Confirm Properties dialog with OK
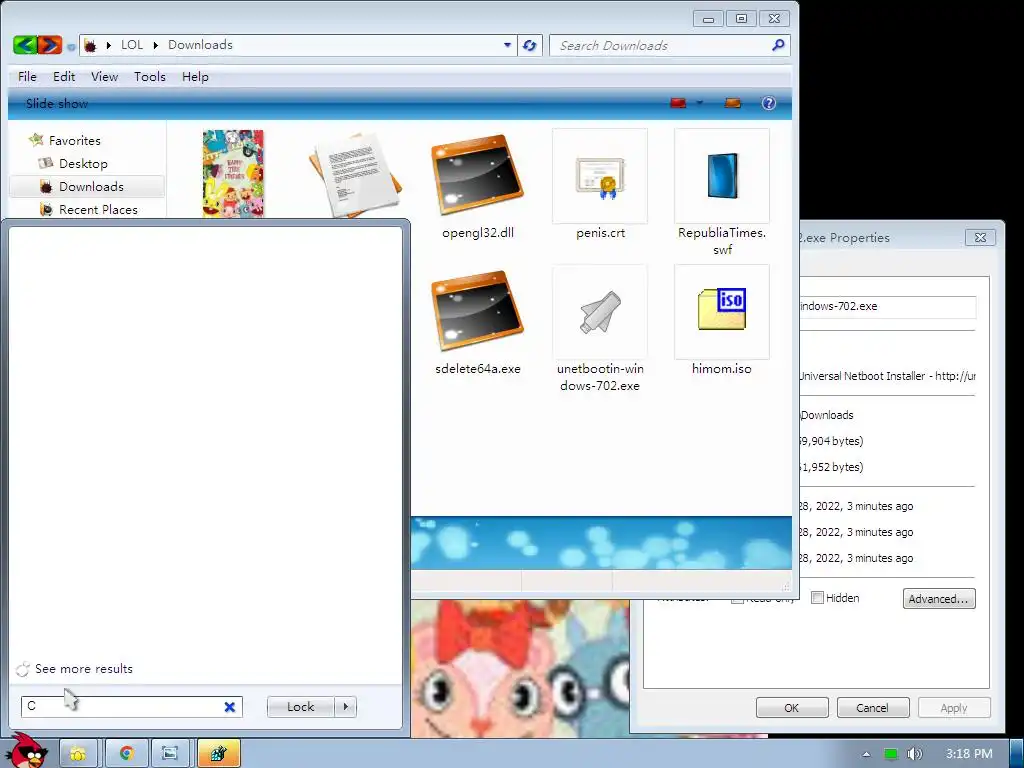 pos(792,708)
